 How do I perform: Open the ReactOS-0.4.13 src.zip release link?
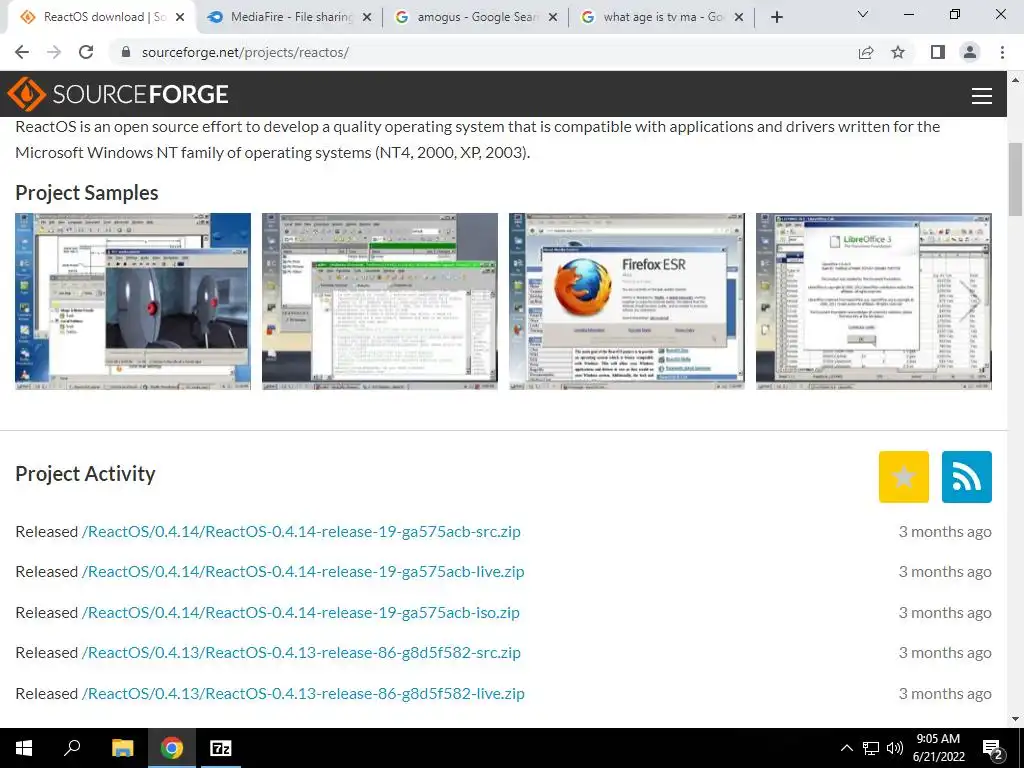(301, 652)
